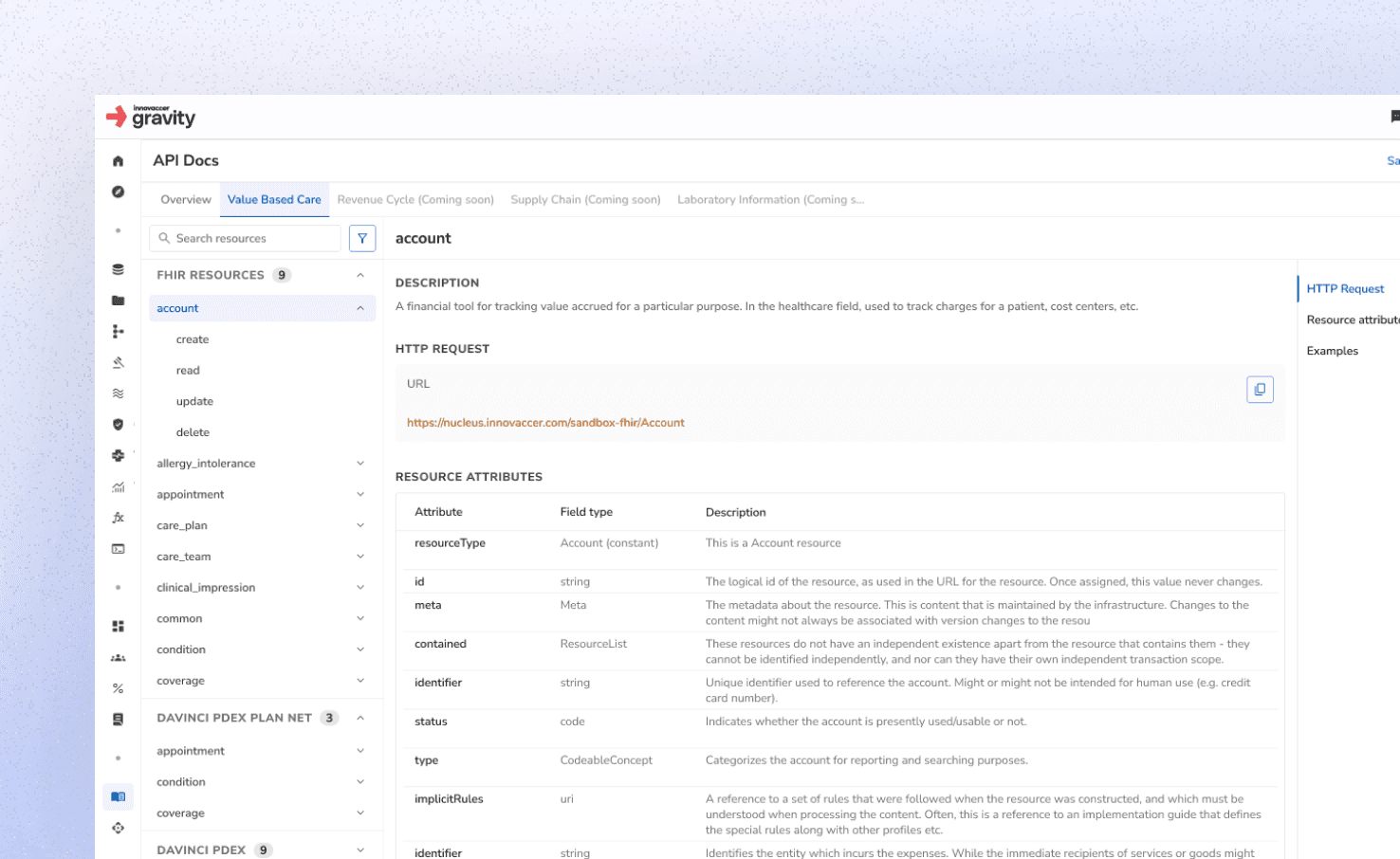The image size is (1400, 859).
Task: Open the server document icon in sidebar
Action: [118, 720]
